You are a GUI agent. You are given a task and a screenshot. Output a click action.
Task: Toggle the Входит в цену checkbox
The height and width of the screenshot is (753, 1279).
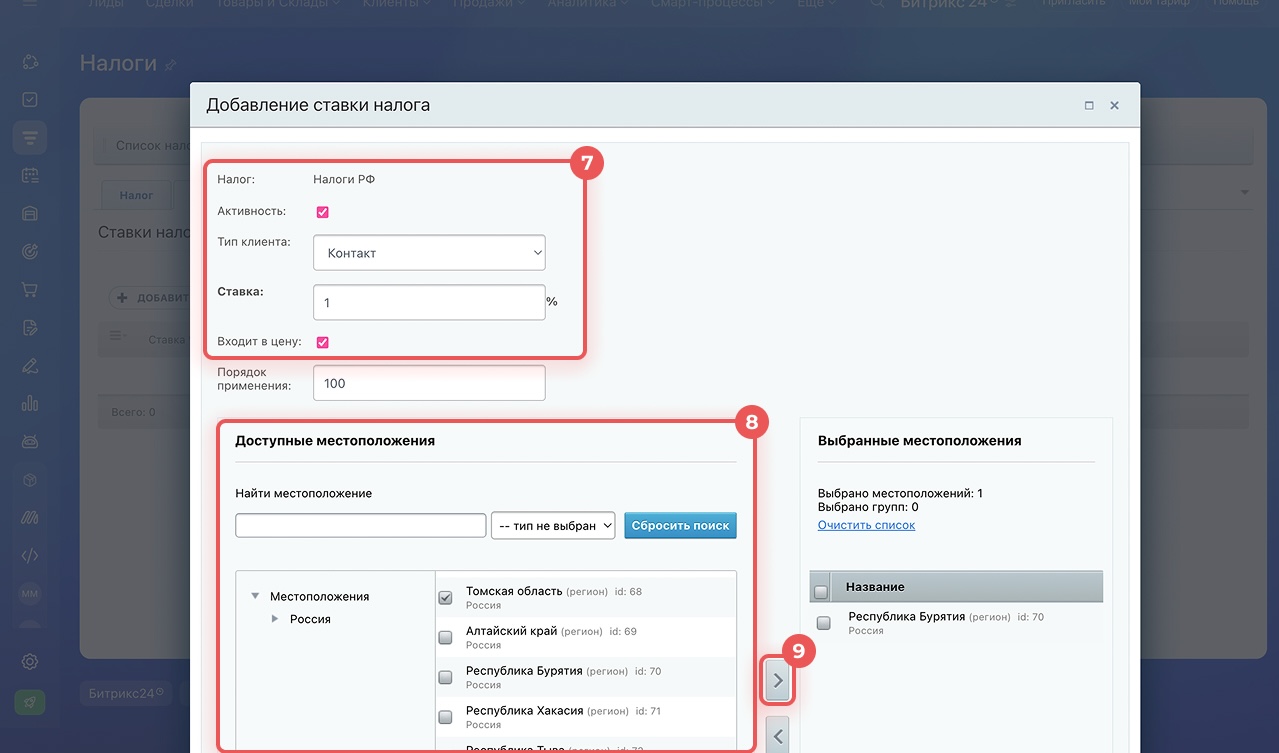[x=323, y=342]
